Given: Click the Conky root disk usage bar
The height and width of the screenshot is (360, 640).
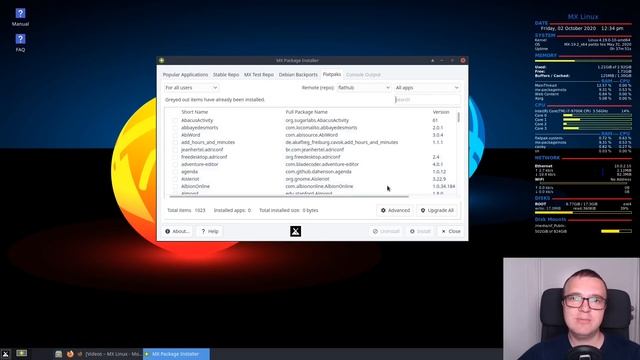Looking at the screenshot, I should [583, 213].
